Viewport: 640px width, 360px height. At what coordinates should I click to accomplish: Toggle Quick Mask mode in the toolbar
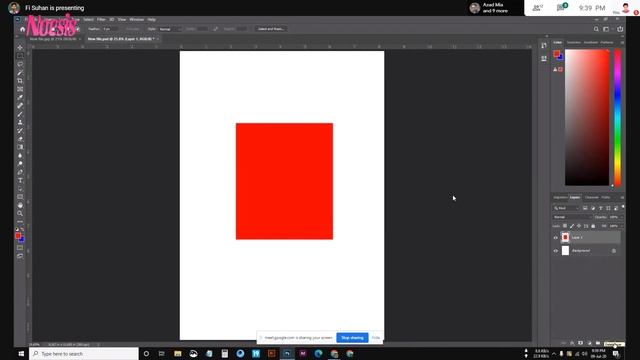tap(20, 248)
